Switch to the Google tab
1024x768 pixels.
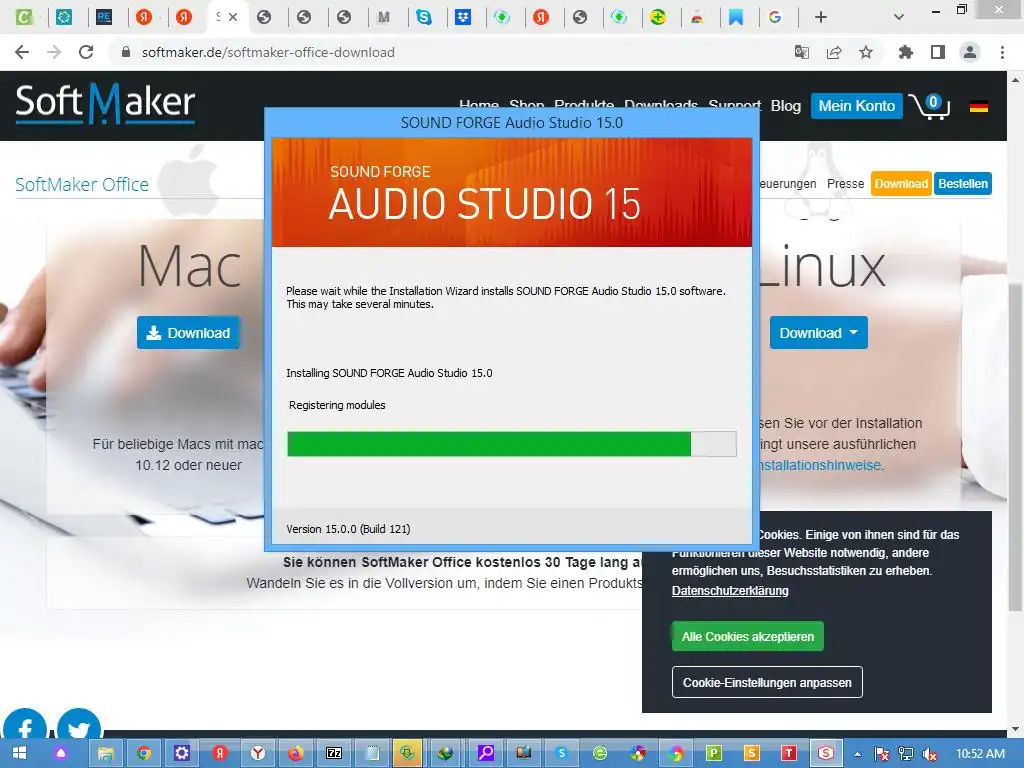coord(775,18)
